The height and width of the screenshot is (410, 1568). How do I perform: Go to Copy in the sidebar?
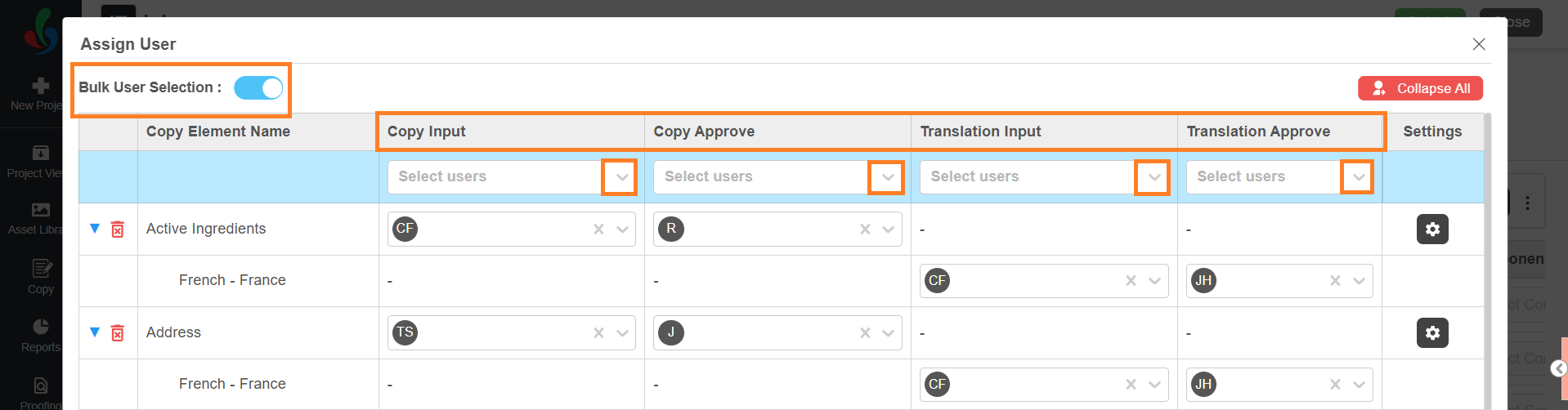[40, 277]
